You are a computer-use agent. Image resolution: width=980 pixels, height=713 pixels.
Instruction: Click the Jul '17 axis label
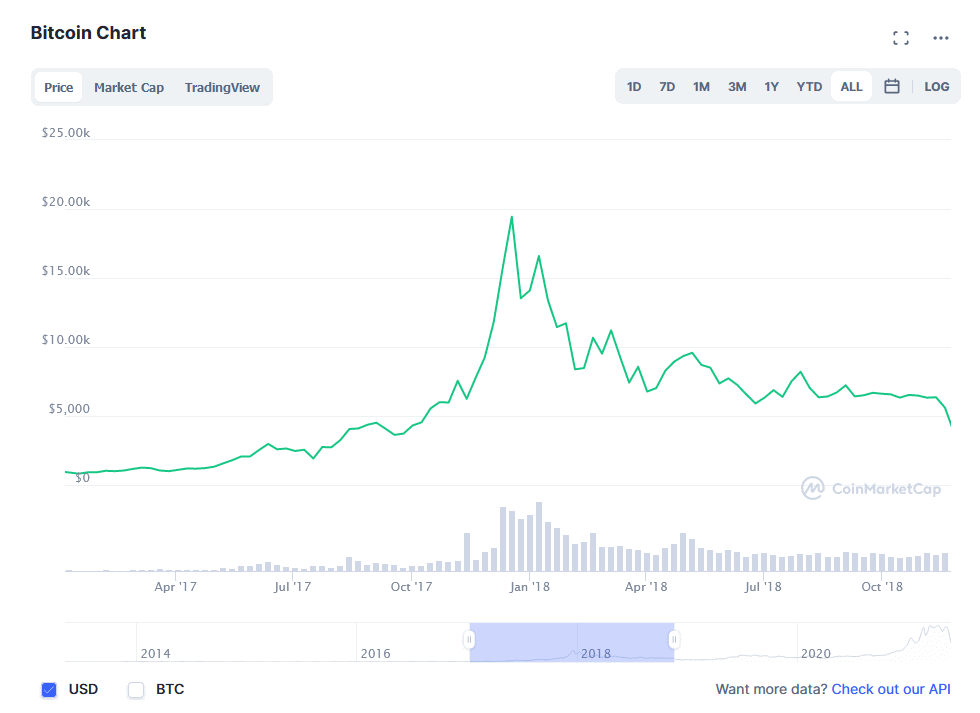(292, 587)
